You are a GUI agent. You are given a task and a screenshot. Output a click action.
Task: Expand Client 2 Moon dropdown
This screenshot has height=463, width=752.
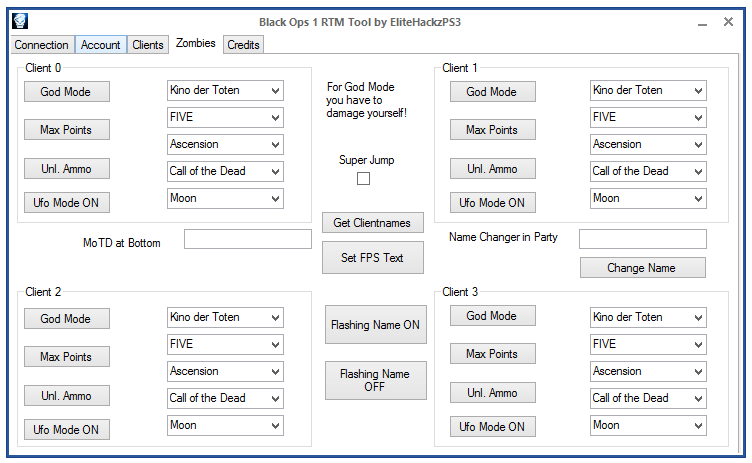coord(225,425)
